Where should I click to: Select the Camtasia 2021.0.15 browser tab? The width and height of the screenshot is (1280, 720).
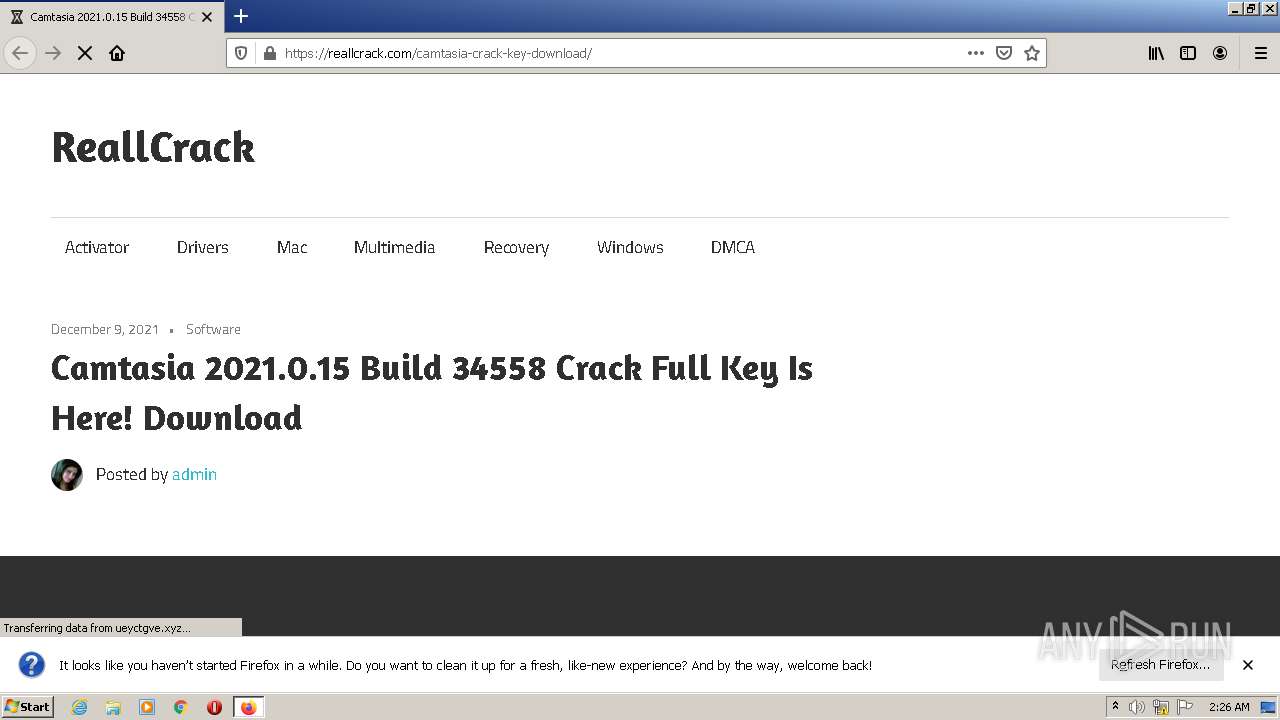(x=111, y=17)
